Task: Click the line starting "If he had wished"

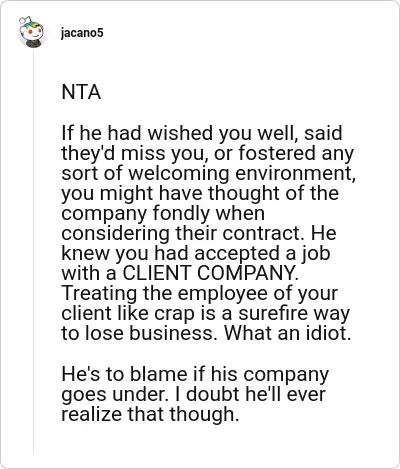Action: click(x=202, y=133)
